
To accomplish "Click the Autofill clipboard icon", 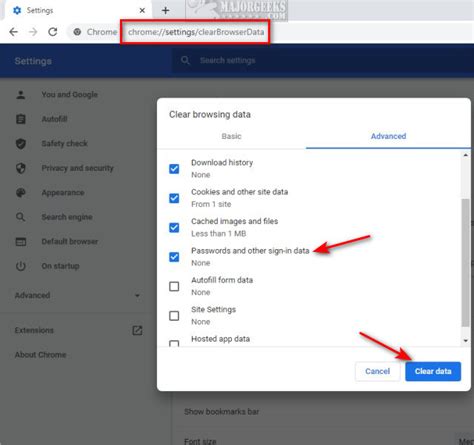I will tap(21, 119).
